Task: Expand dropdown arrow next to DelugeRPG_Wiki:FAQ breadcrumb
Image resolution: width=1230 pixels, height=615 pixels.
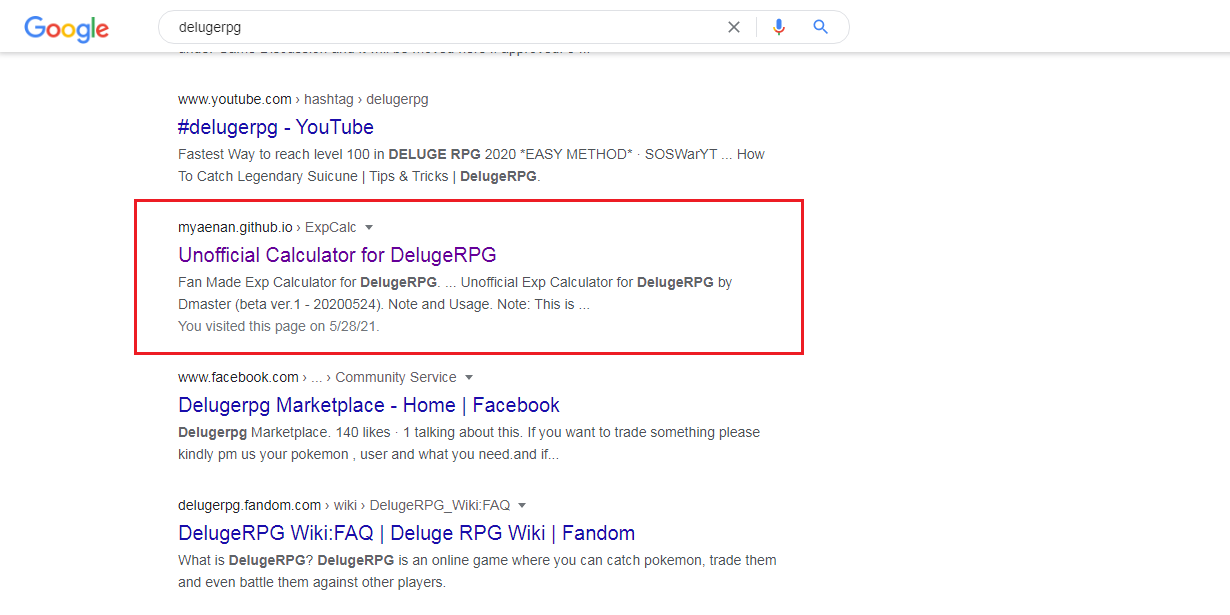Action: 522,506
